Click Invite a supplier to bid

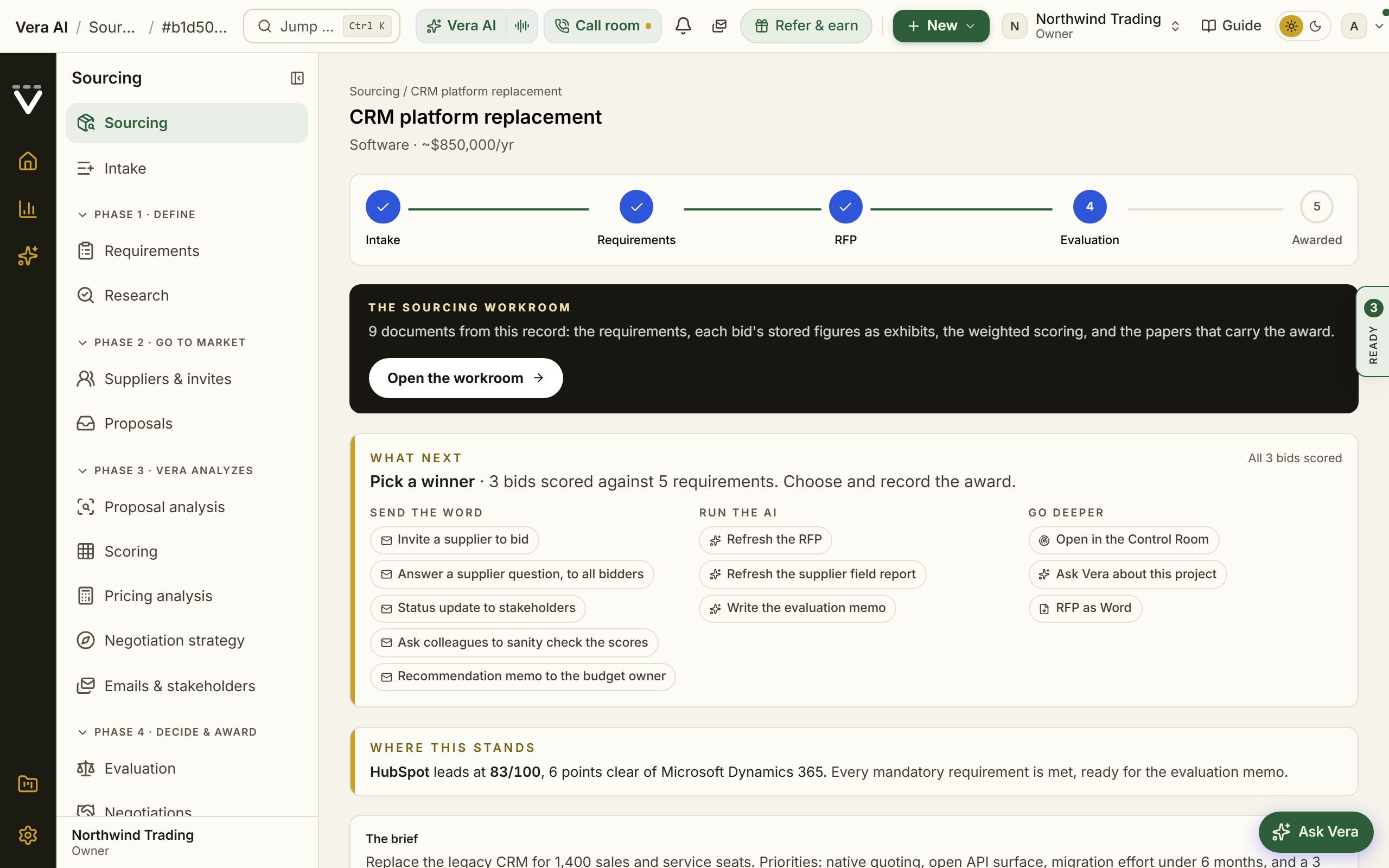[x=454, y=540]
